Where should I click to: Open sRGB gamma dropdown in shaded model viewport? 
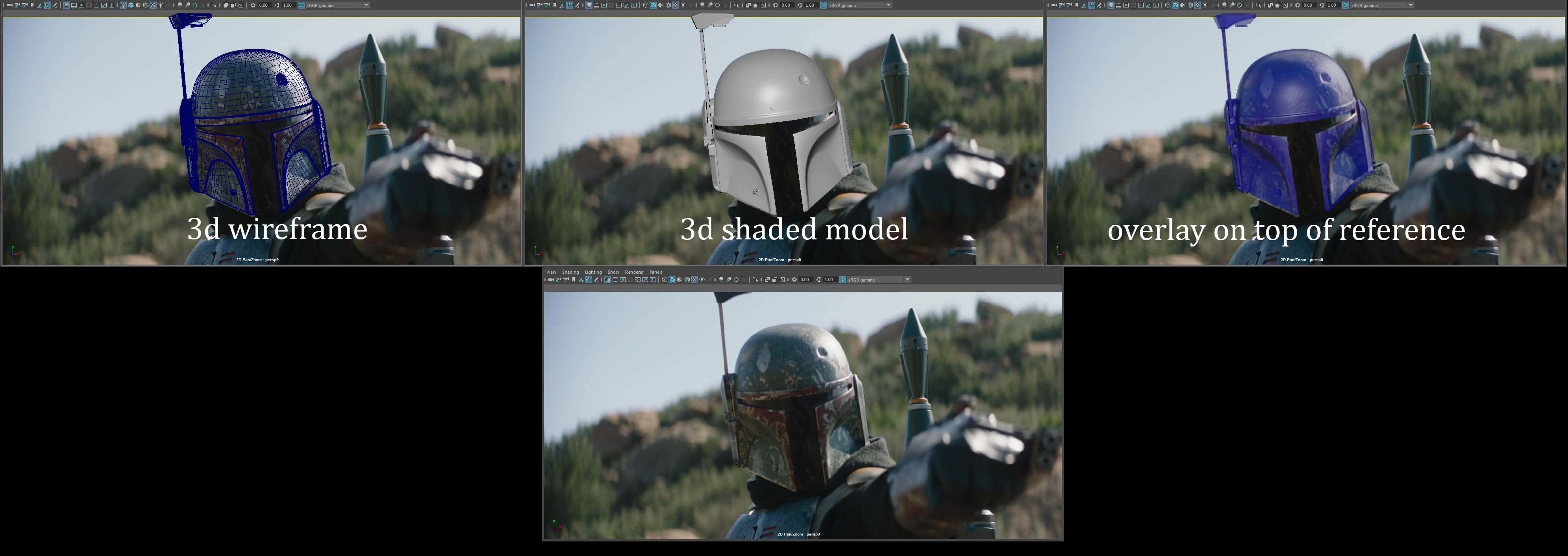click(861, 5)
